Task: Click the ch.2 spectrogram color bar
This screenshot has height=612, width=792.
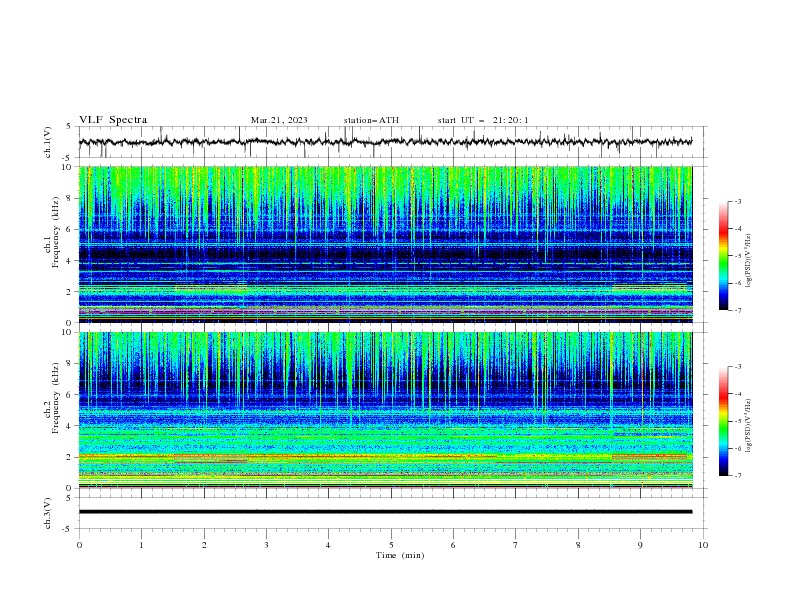Action: 724,421
